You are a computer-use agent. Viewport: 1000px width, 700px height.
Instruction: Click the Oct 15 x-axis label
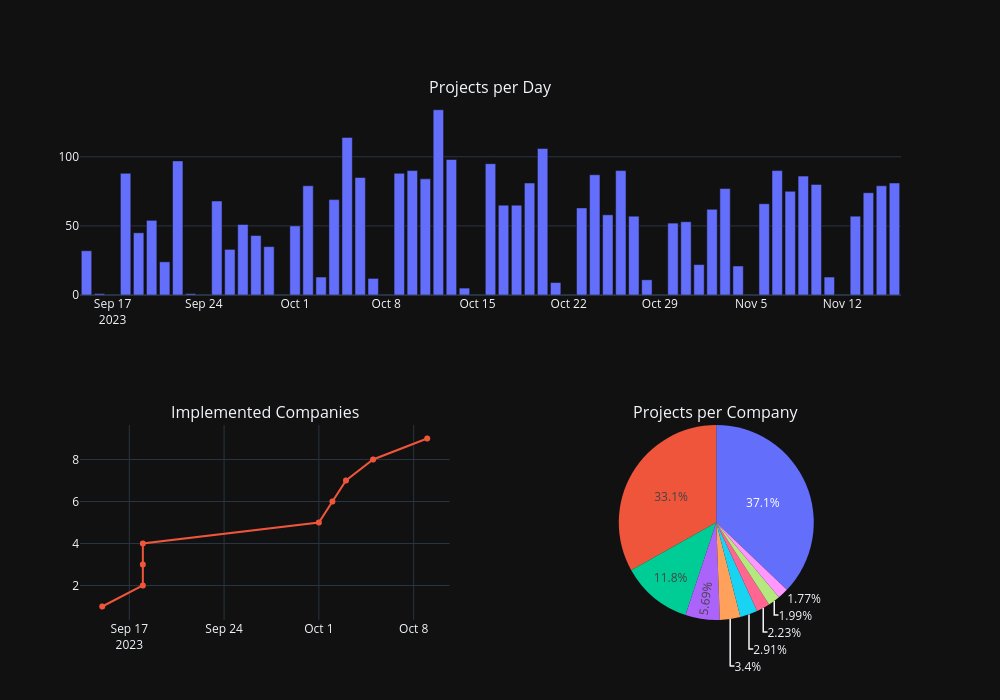[x=477, y=304]
